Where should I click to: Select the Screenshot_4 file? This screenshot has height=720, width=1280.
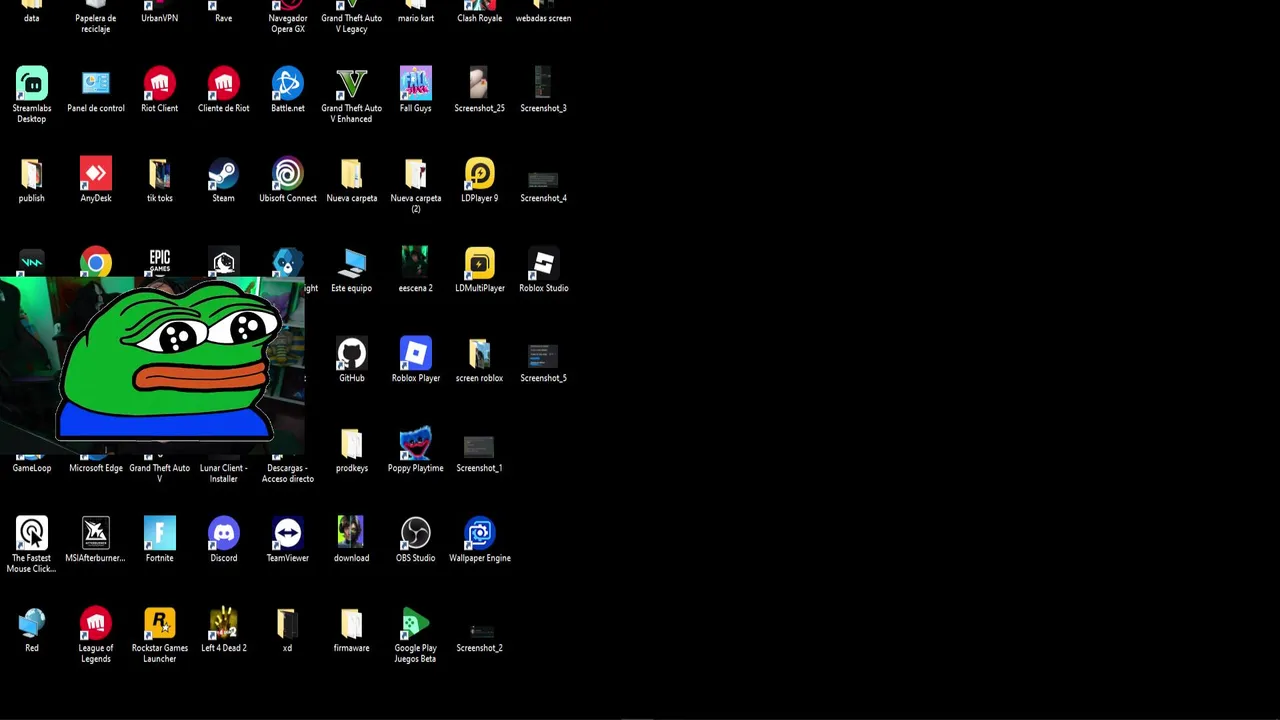(543, 180)
